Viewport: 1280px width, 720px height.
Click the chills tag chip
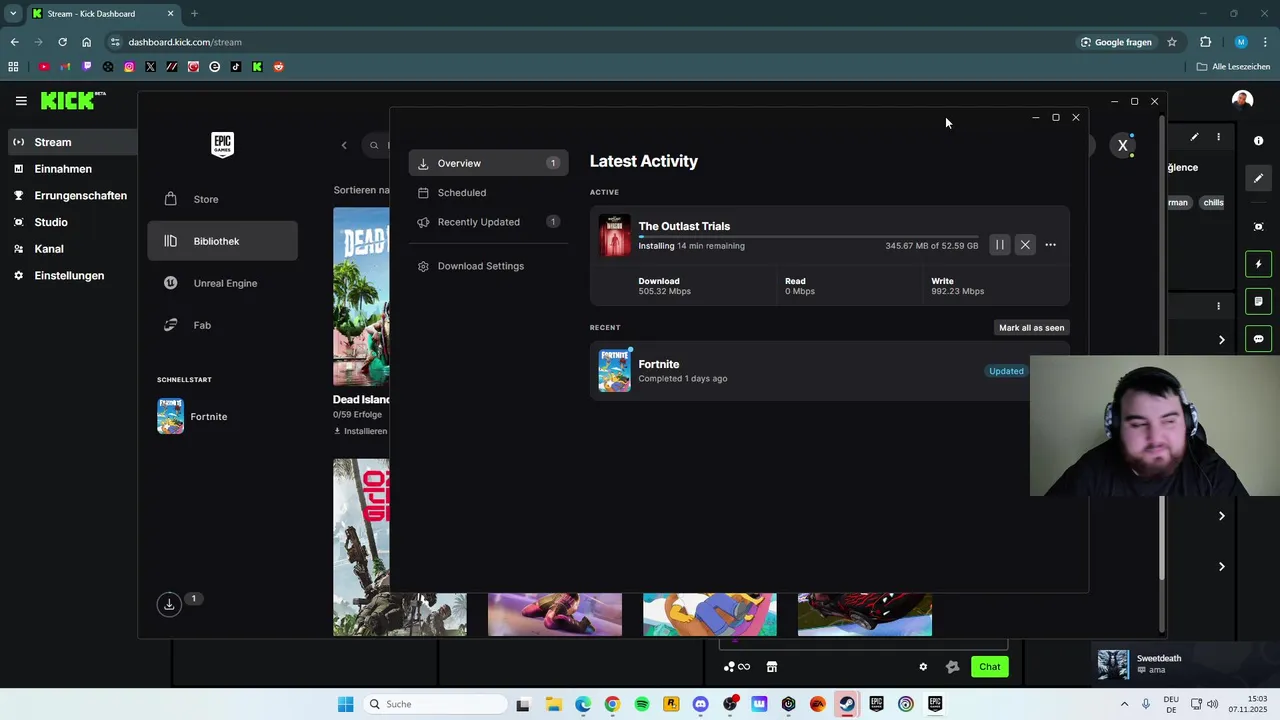(1213, 202)
